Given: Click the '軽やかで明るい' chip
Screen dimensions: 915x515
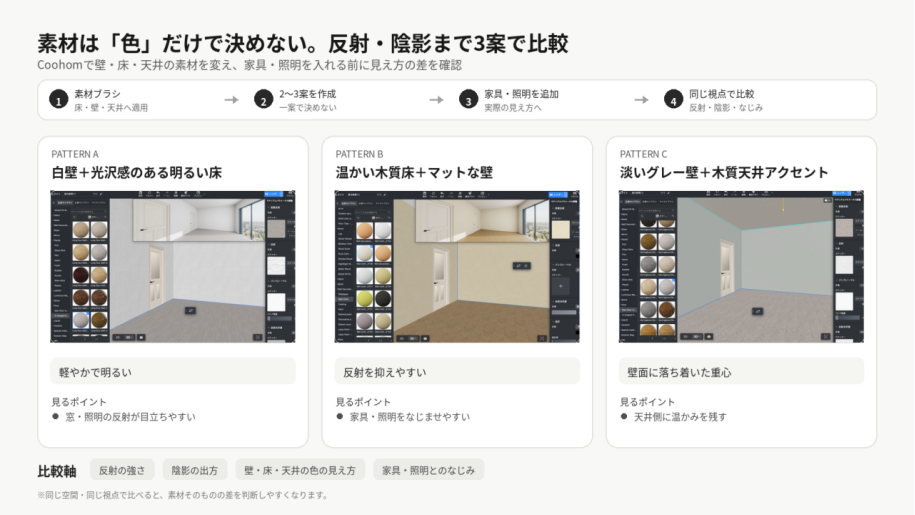Looking at the screenshot, I should click(x=173, y=372).
